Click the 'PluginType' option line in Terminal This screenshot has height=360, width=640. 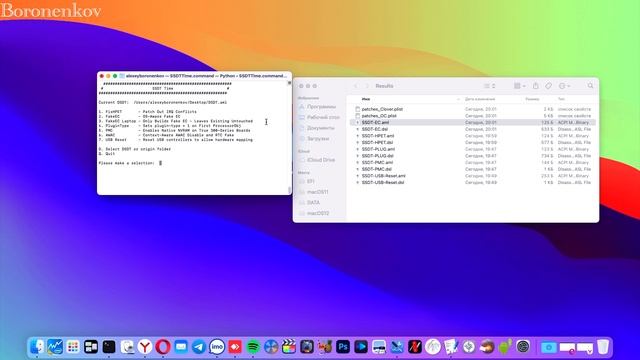click(x=170, y=126)
